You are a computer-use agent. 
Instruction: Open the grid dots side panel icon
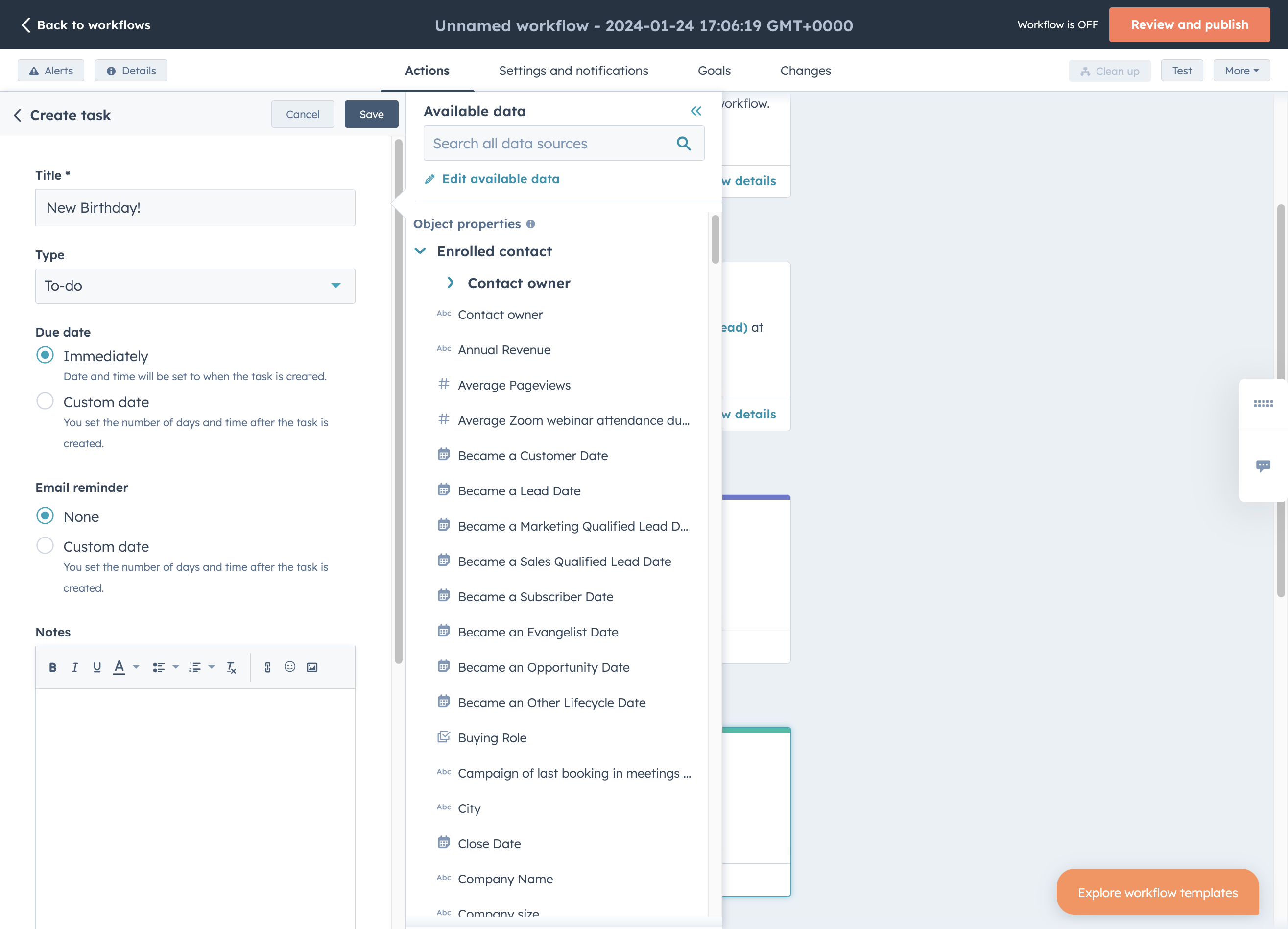(1263, 403)
